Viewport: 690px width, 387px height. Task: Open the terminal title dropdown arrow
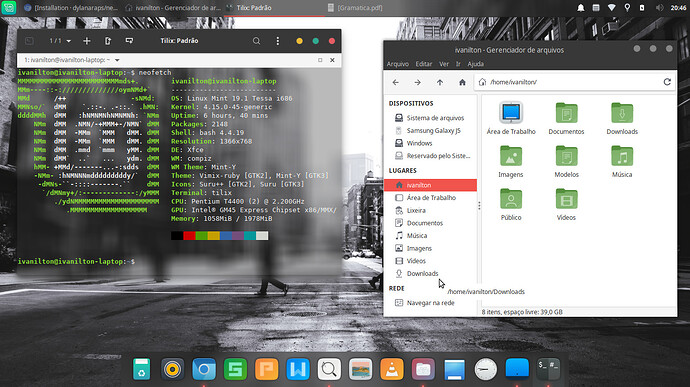click(117, 60)
